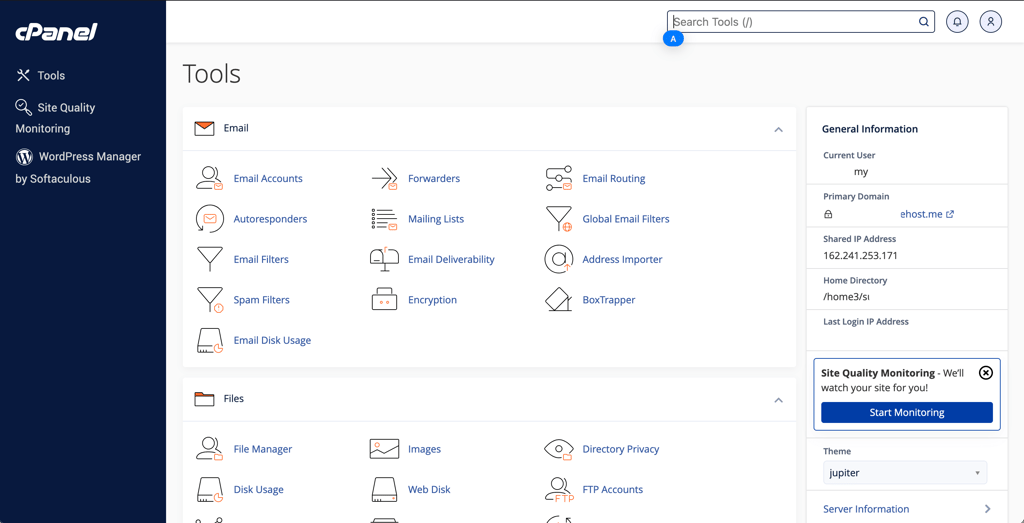The width and height of the screenshot is (1024, 523).
Task: Click the search magnifier icon
Action: [x=924, y=22]
